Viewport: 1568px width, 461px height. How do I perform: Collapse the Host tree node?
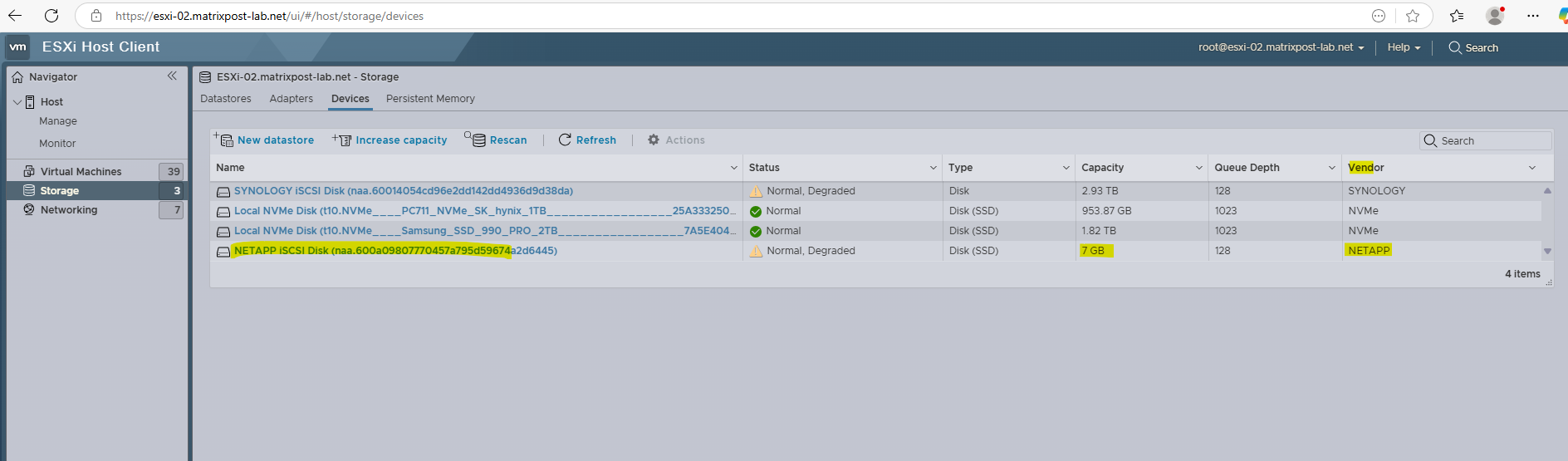point(17,102)
